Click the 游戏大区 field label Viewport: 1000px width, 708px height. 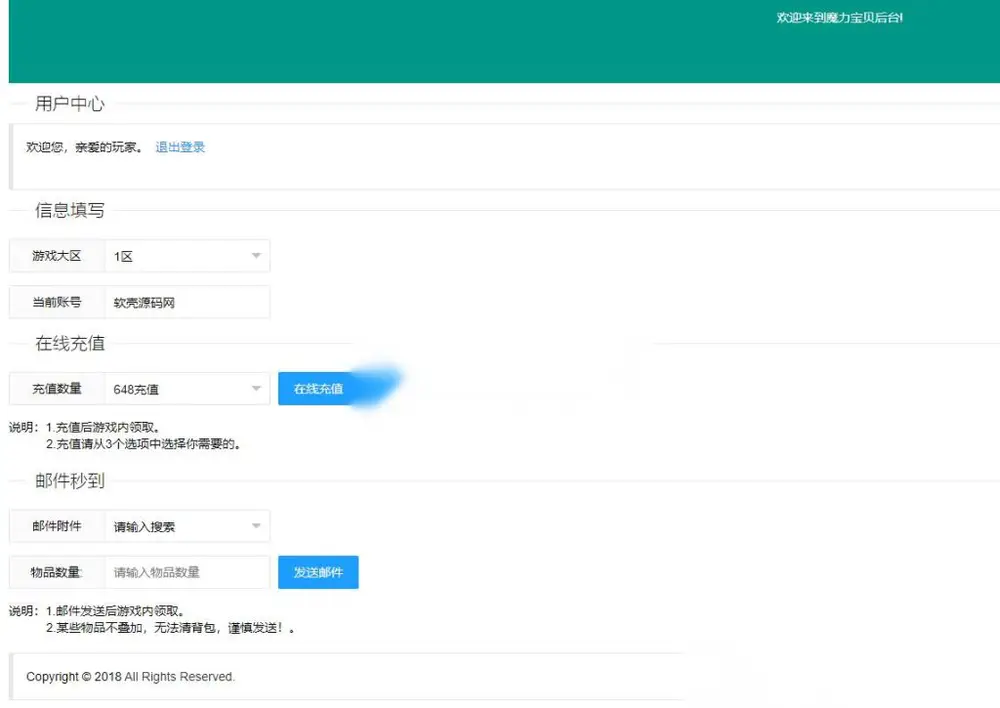pos(57,256)
